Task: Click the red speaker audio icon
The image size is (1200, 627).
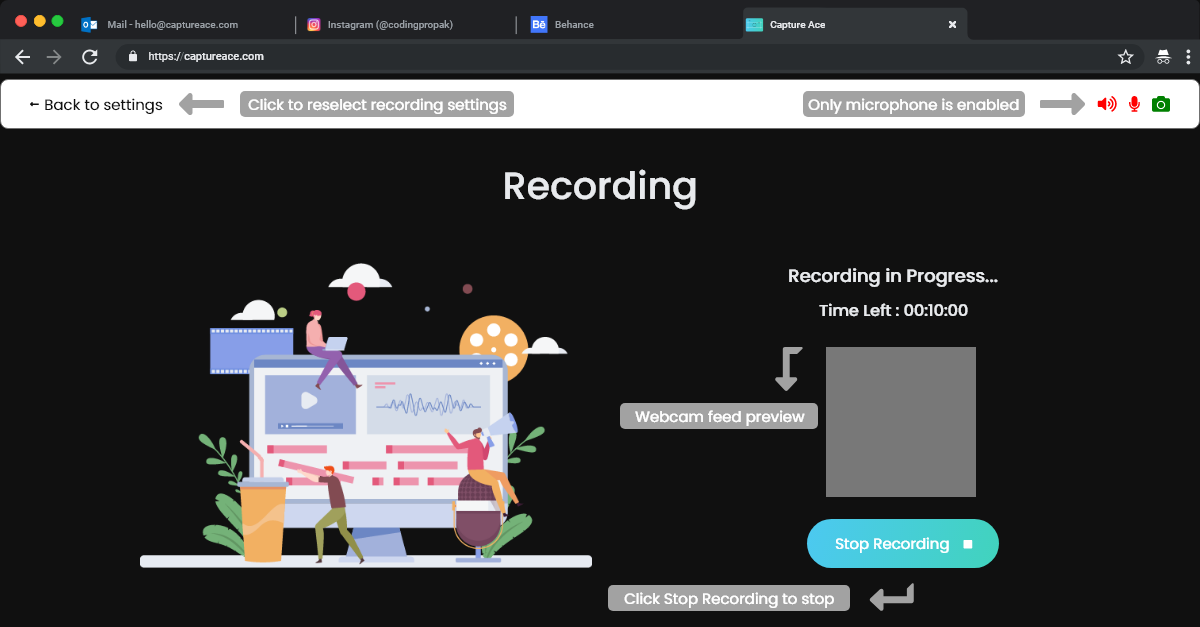Action: [1106, 104]
